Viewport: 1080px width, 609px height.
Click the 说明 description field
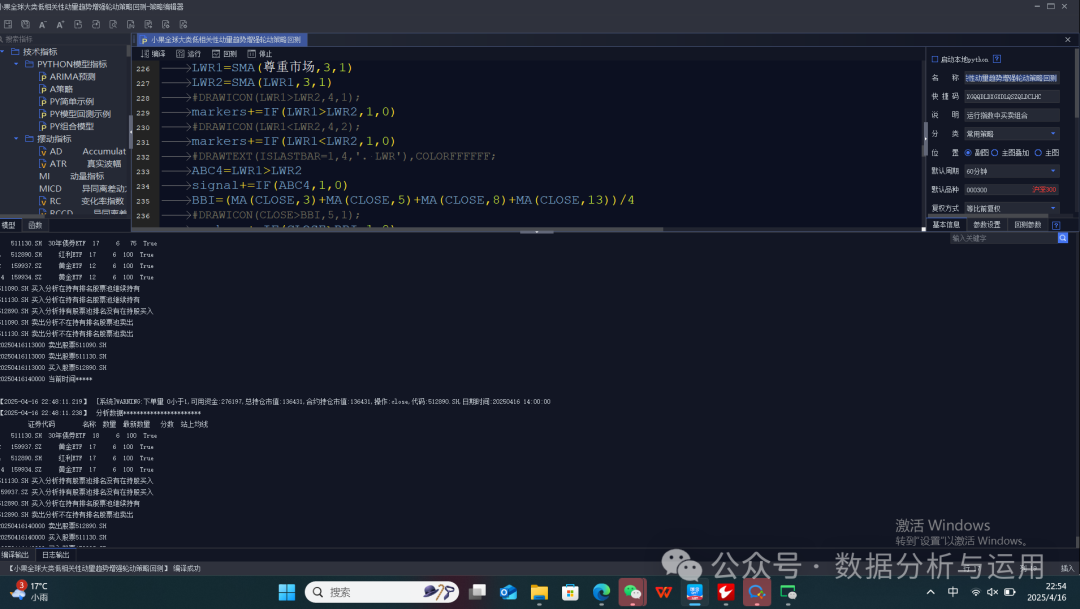coord(1011,115)
